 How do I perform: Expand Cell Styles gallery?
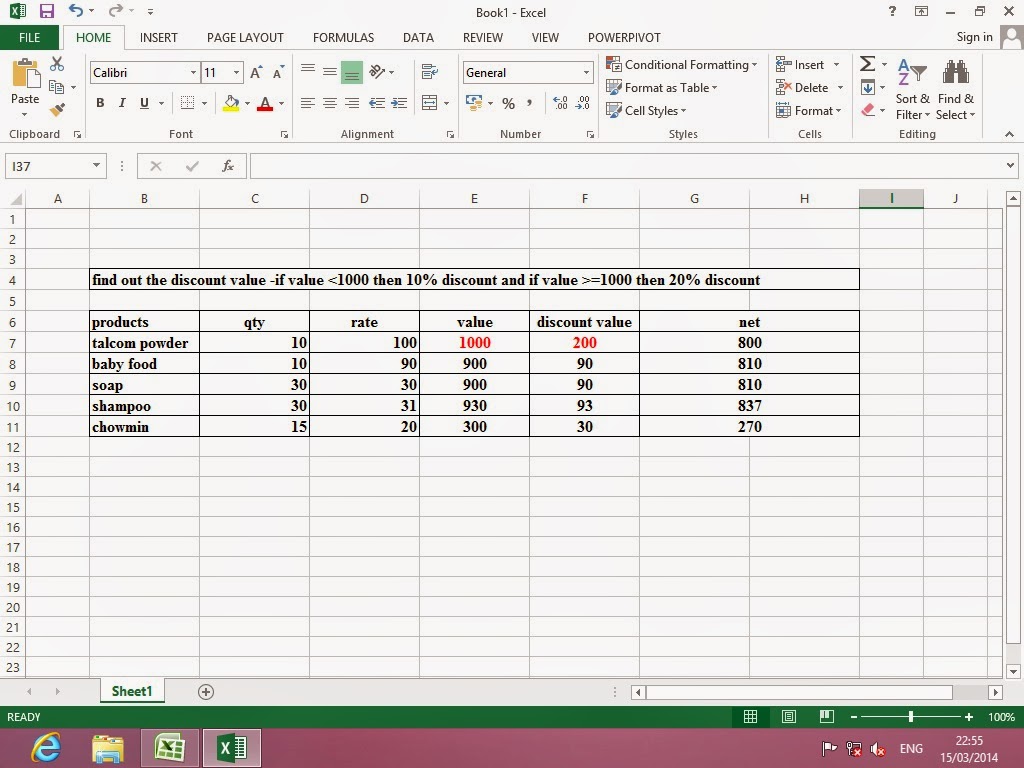[x=647, y=110]
